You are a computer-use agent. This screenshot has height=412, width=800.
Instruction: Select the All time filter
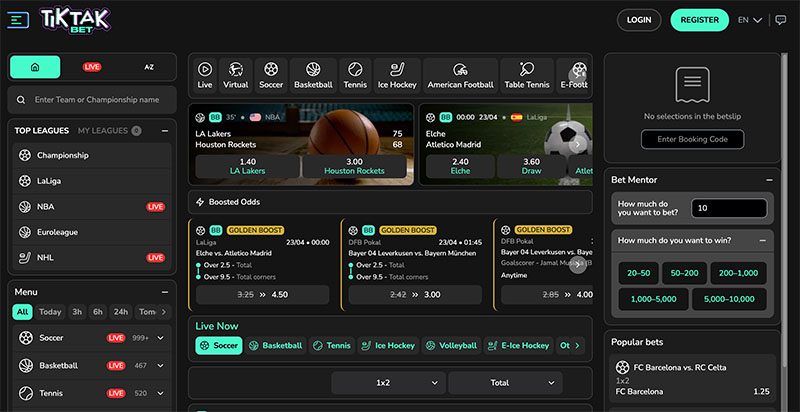[22, 312]
